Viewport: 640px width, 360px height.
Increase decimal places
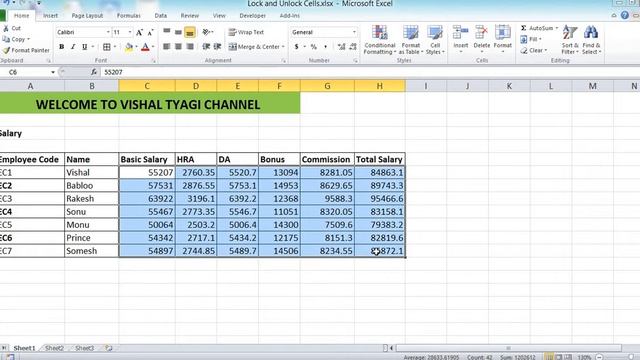pos(341,47)
